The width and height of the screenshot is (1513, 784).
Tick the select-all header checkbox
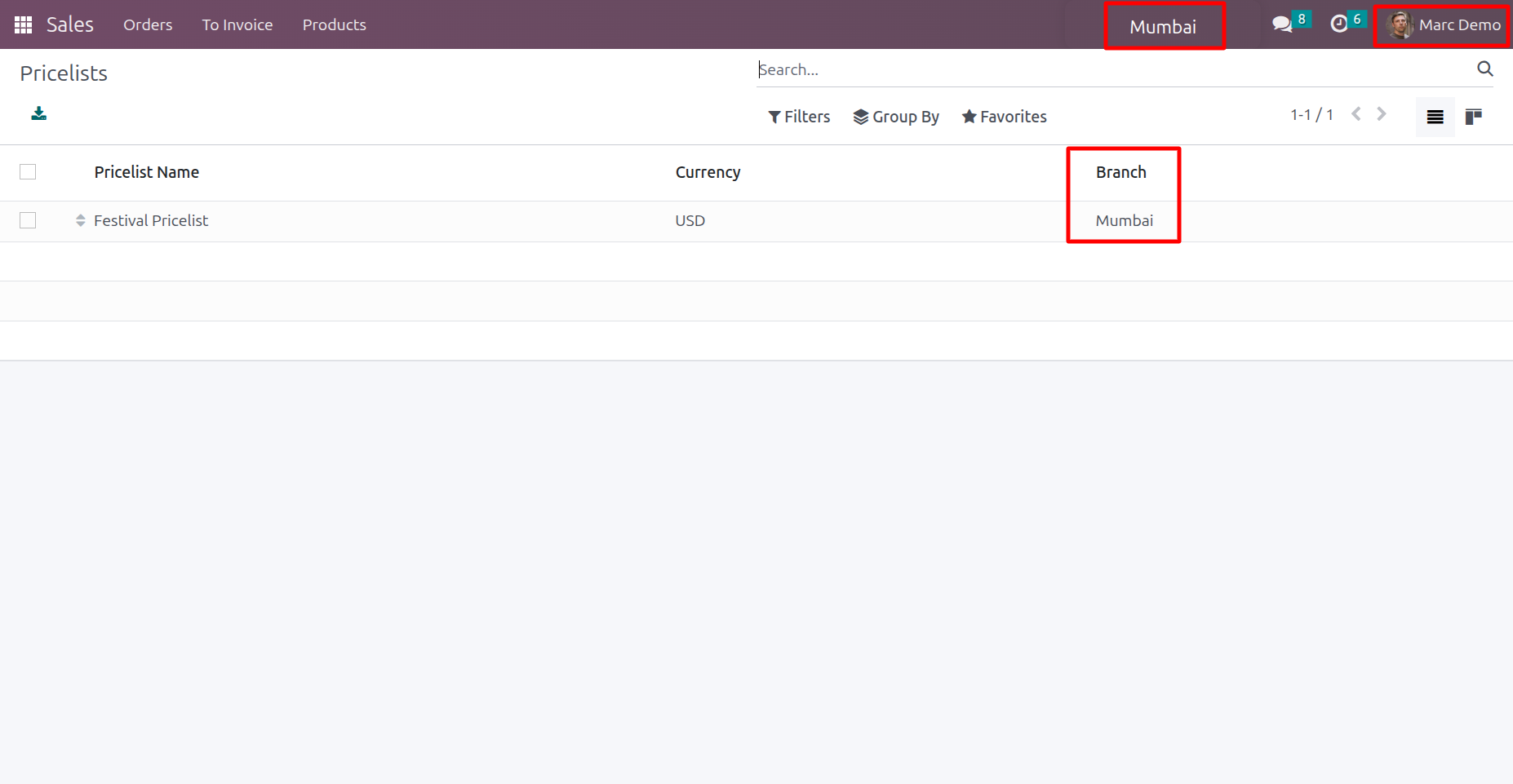point(28,171)
